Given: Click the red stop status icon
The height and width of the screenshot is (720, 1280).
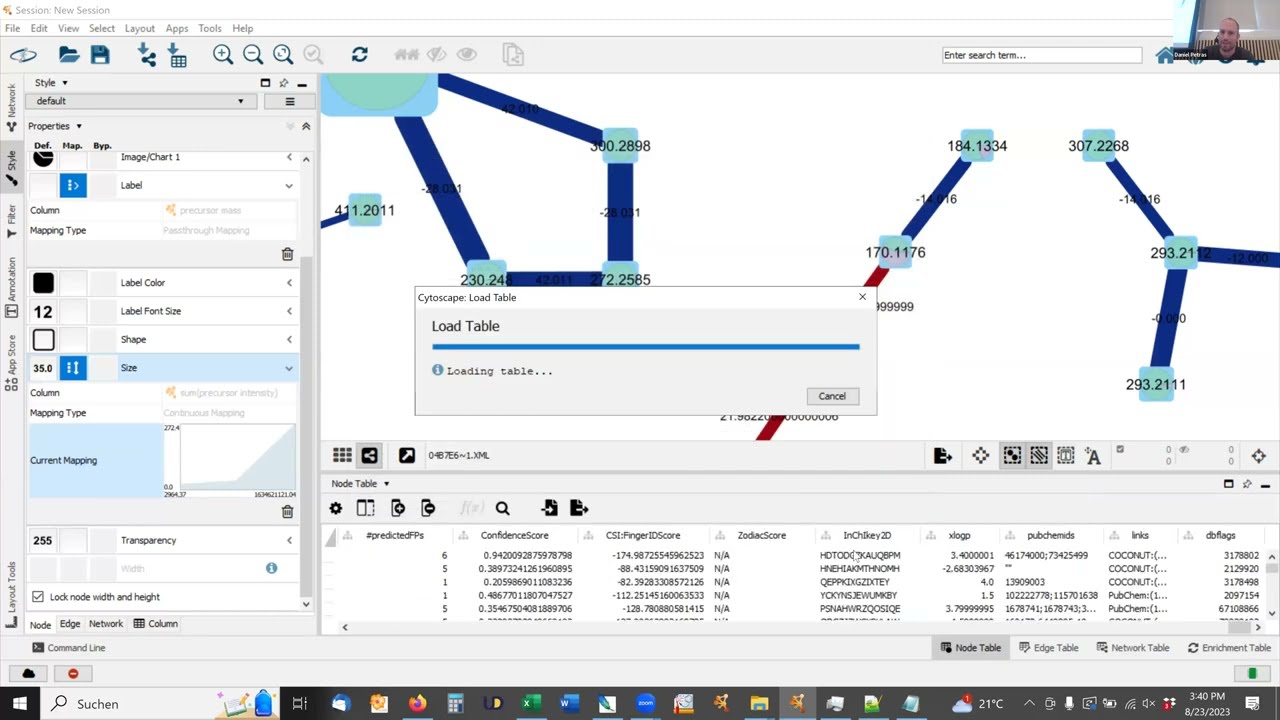Looking at the screenshot, I should pyautogui.click(x=73, y=674).
